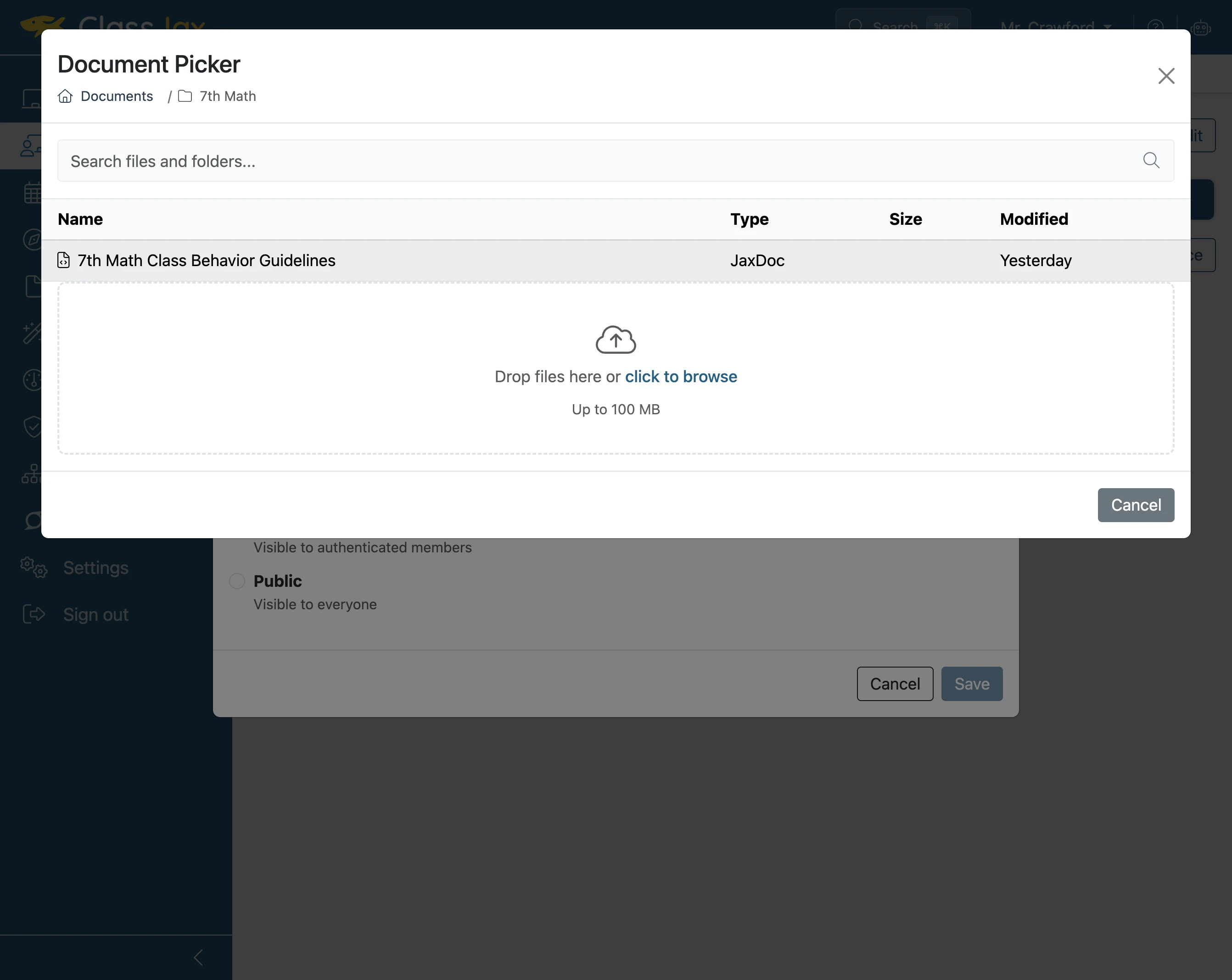Close the Document Picker dialog
Screen dimensions: 1232x980
(x=1166, y=76)
